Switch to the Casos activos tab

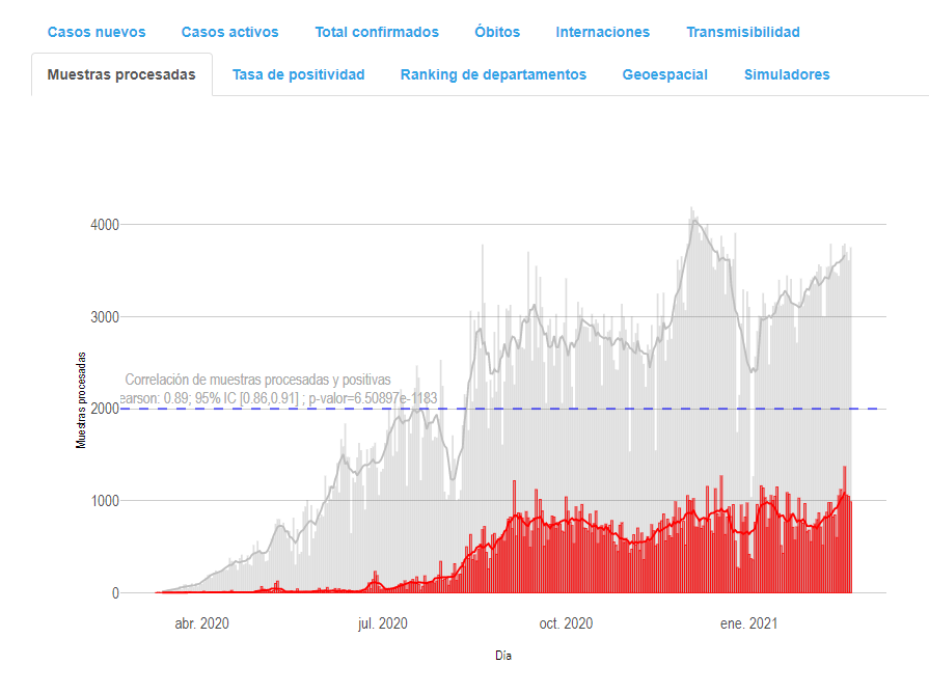(230, 32)
